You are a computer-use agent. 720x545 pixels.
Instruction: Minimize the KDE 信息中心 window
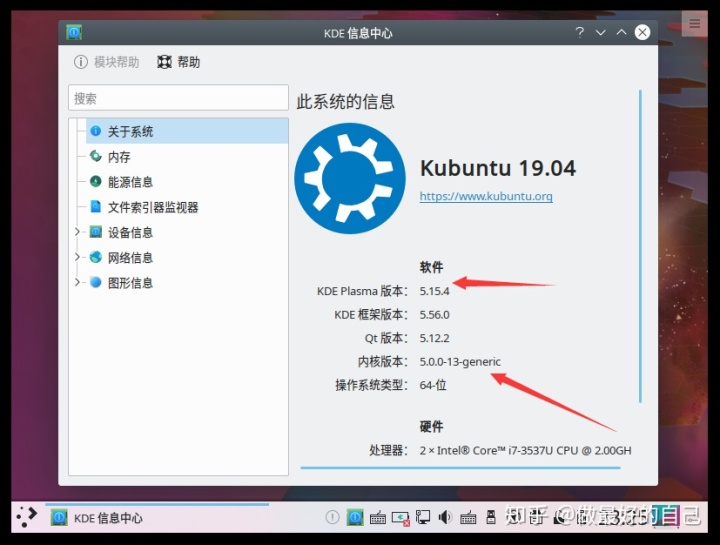click(x=601, y=33)
